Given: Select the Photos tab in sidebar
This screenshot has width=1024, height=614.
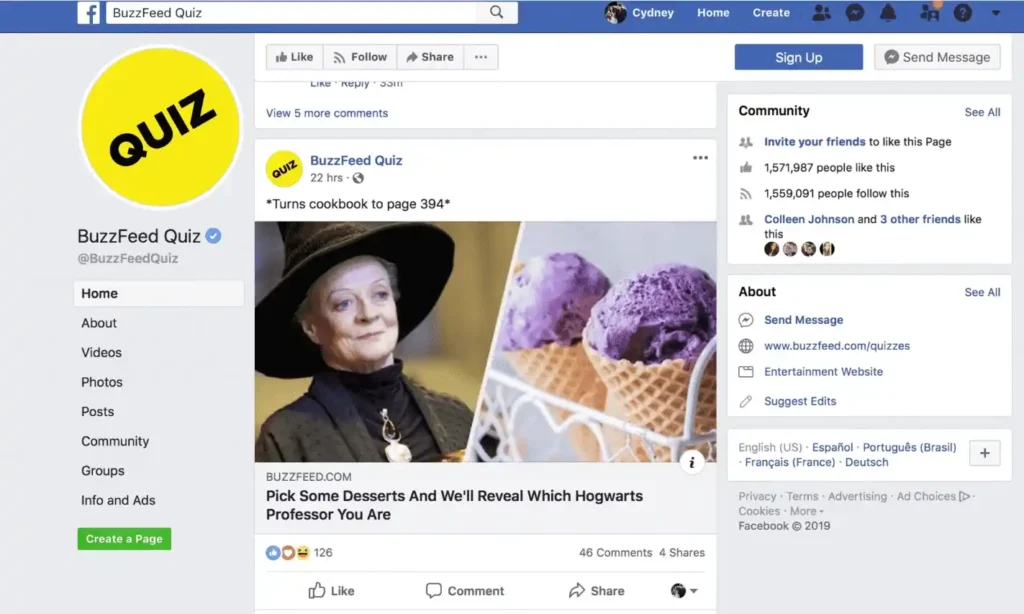Looking at the screenshot, I should point(102,382).
